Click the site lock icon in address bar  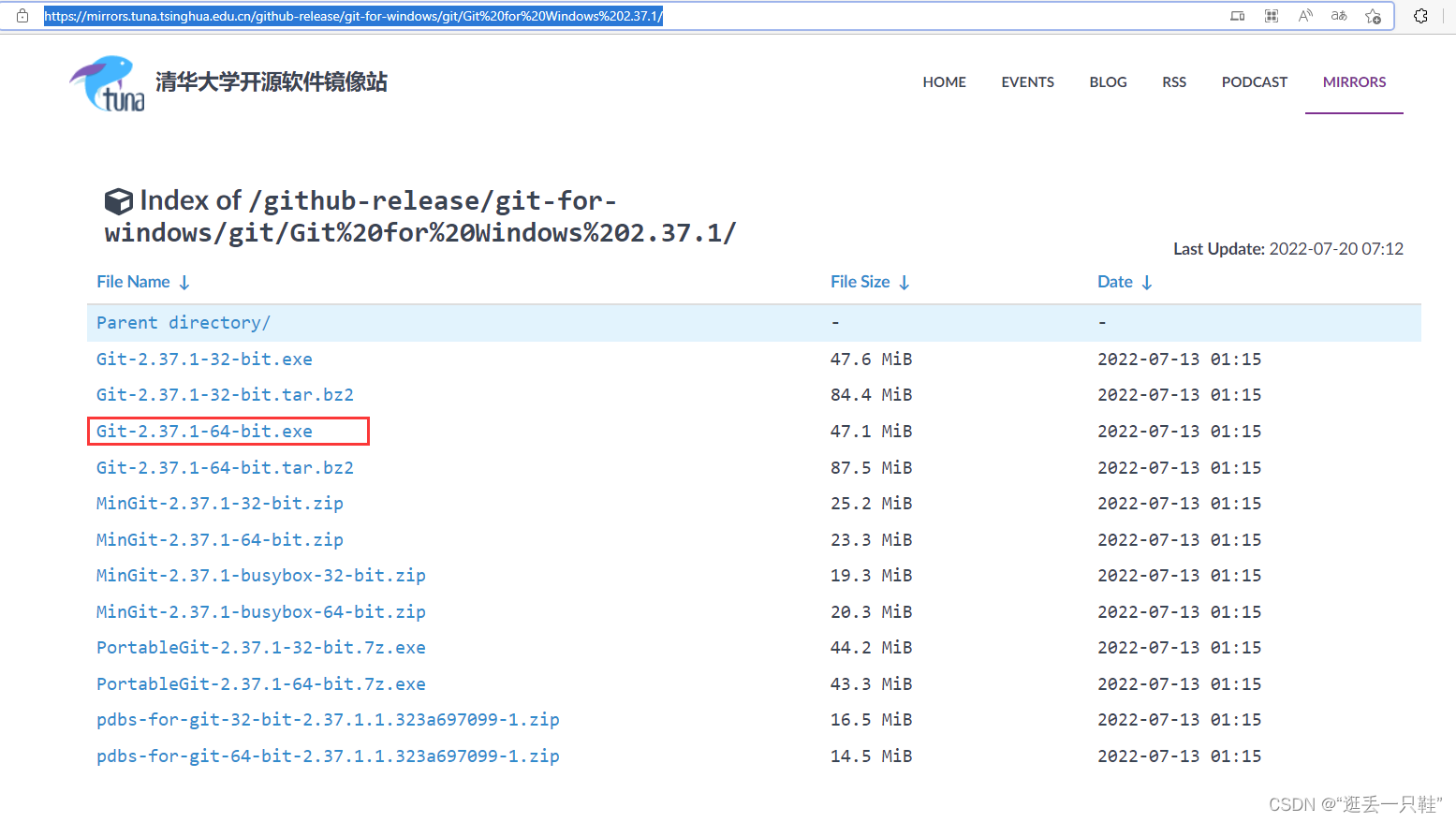coord(22,16)
